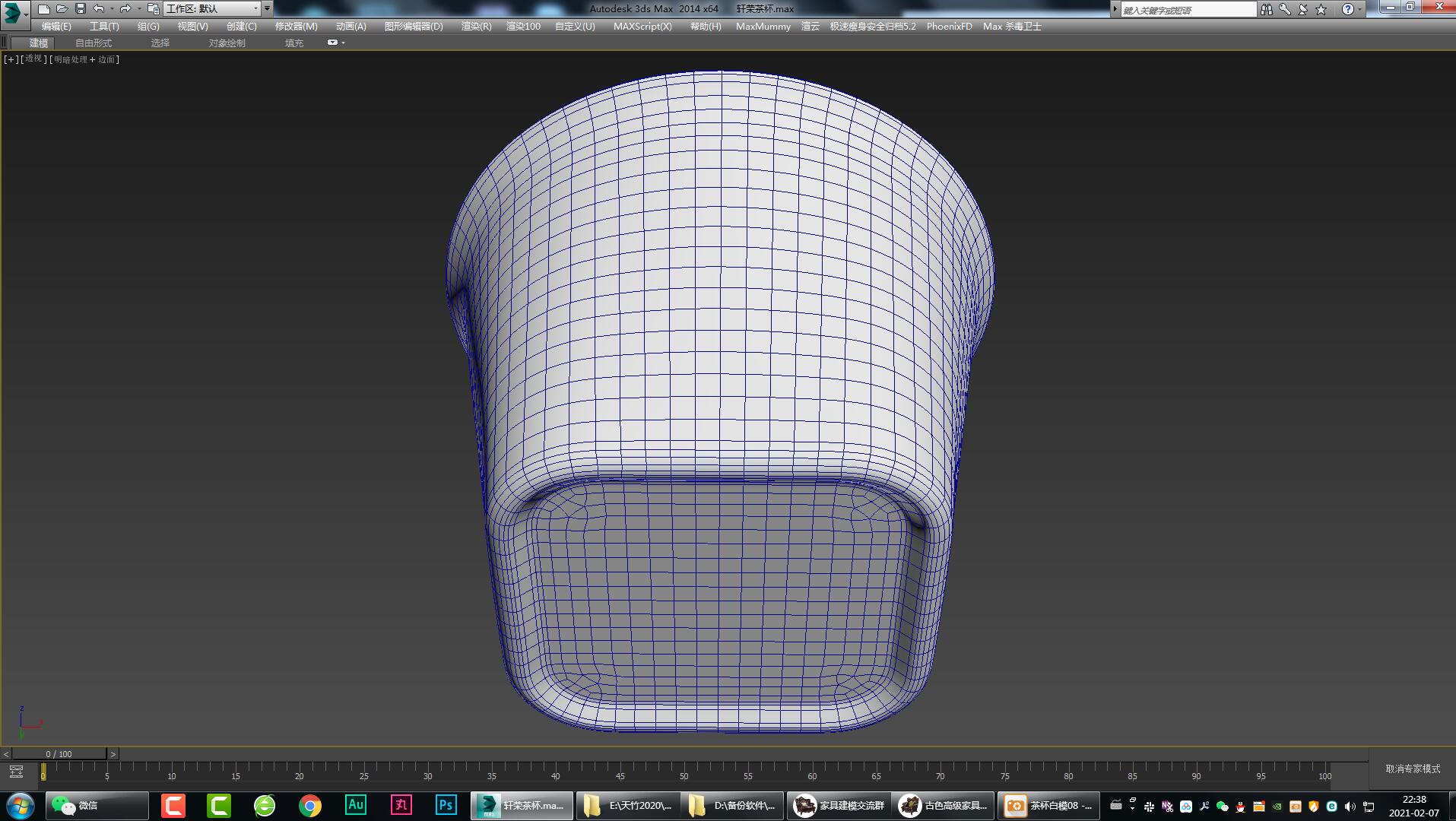Toggle the viewport [+] general menu label

(11, 59)
